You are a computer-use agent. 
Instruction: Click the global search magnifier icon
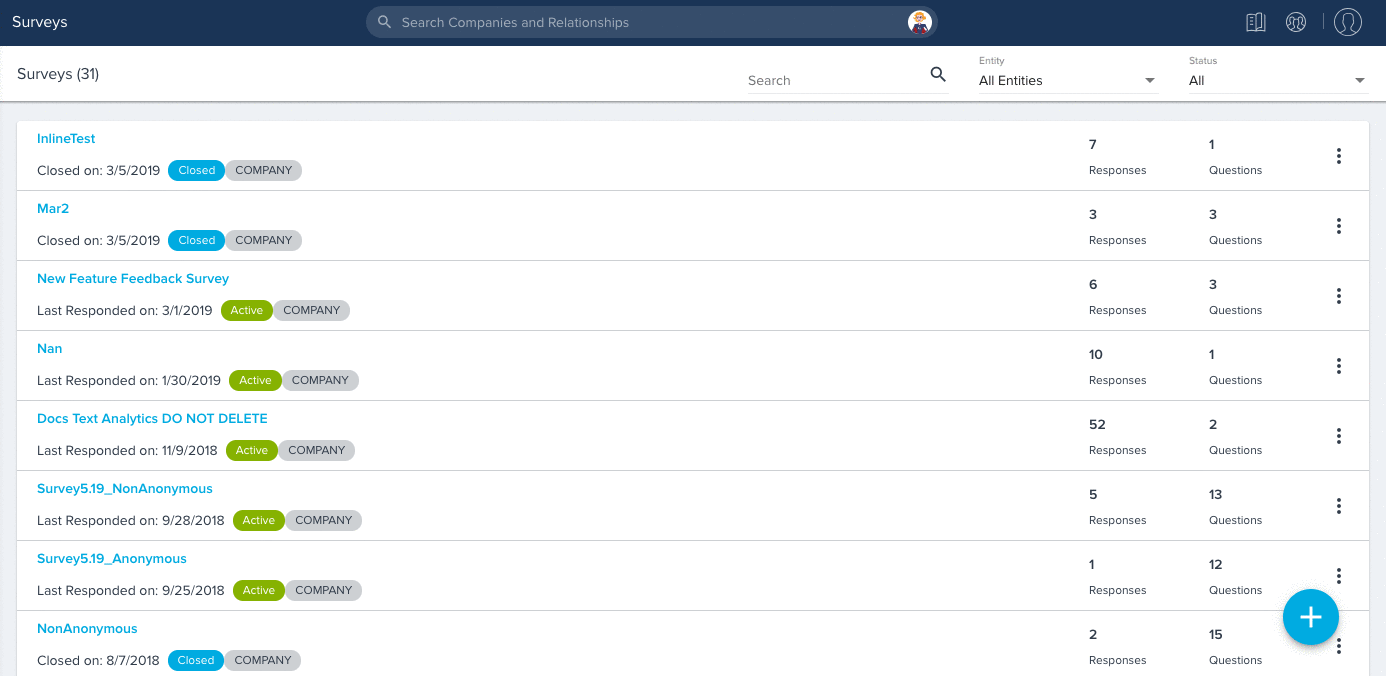tap(384, 22)
